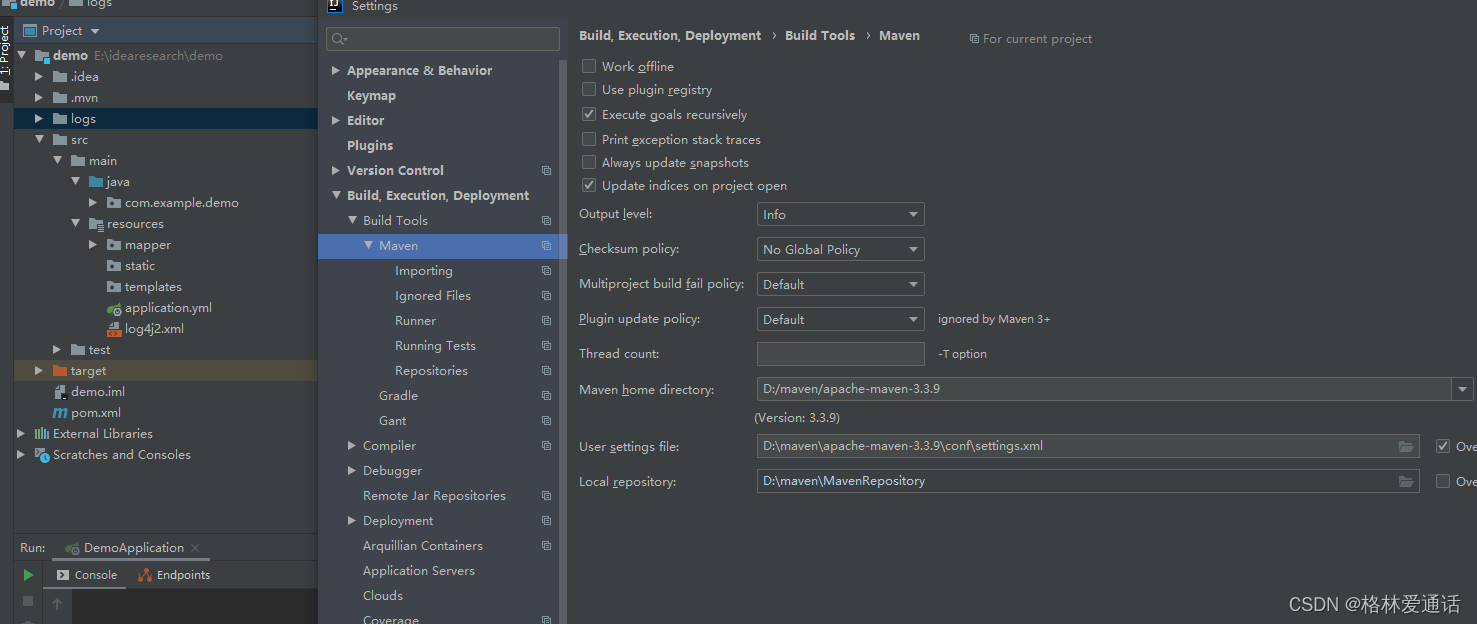
Task: Close the DemoApplication run tab
Action: [195, 548]
